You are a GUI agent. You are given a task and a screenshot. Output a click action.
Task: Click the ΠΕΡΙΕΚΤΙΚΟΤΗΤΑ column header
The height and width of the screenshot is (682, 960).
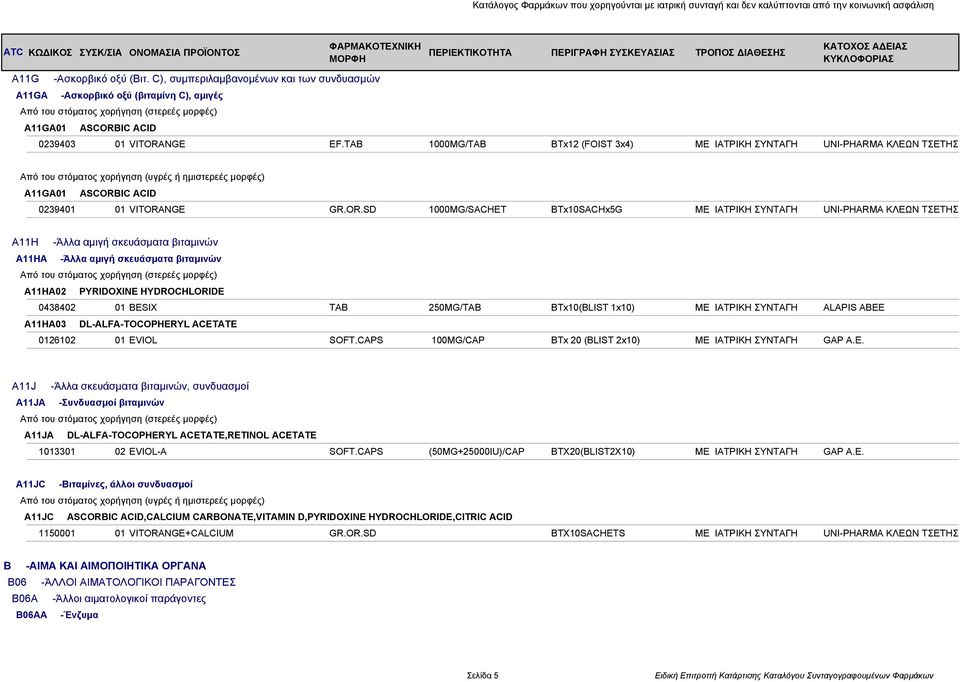click(x=470, y=53)
